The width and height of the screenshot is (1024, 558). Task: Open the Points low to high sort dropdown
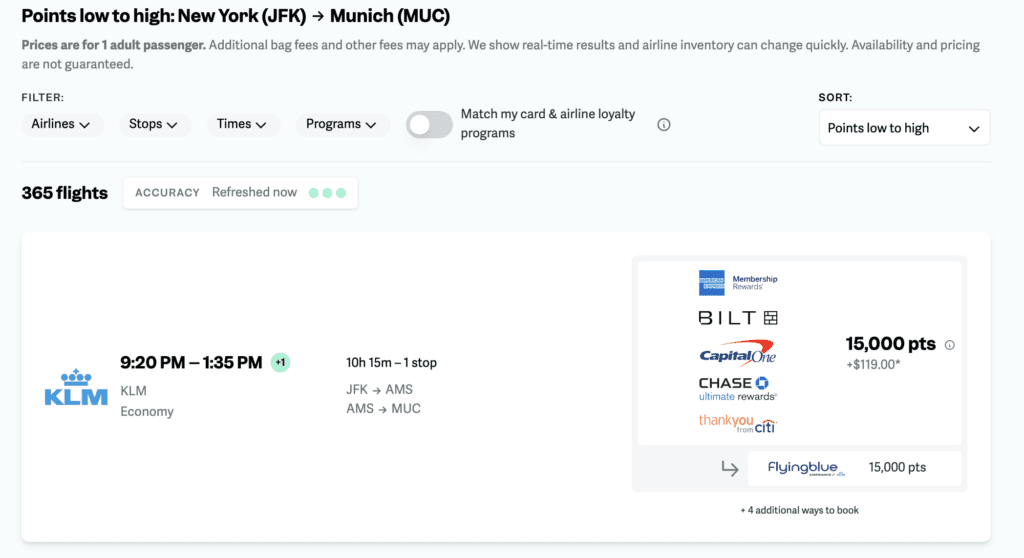pyautogui.click(x=903, y=128)
